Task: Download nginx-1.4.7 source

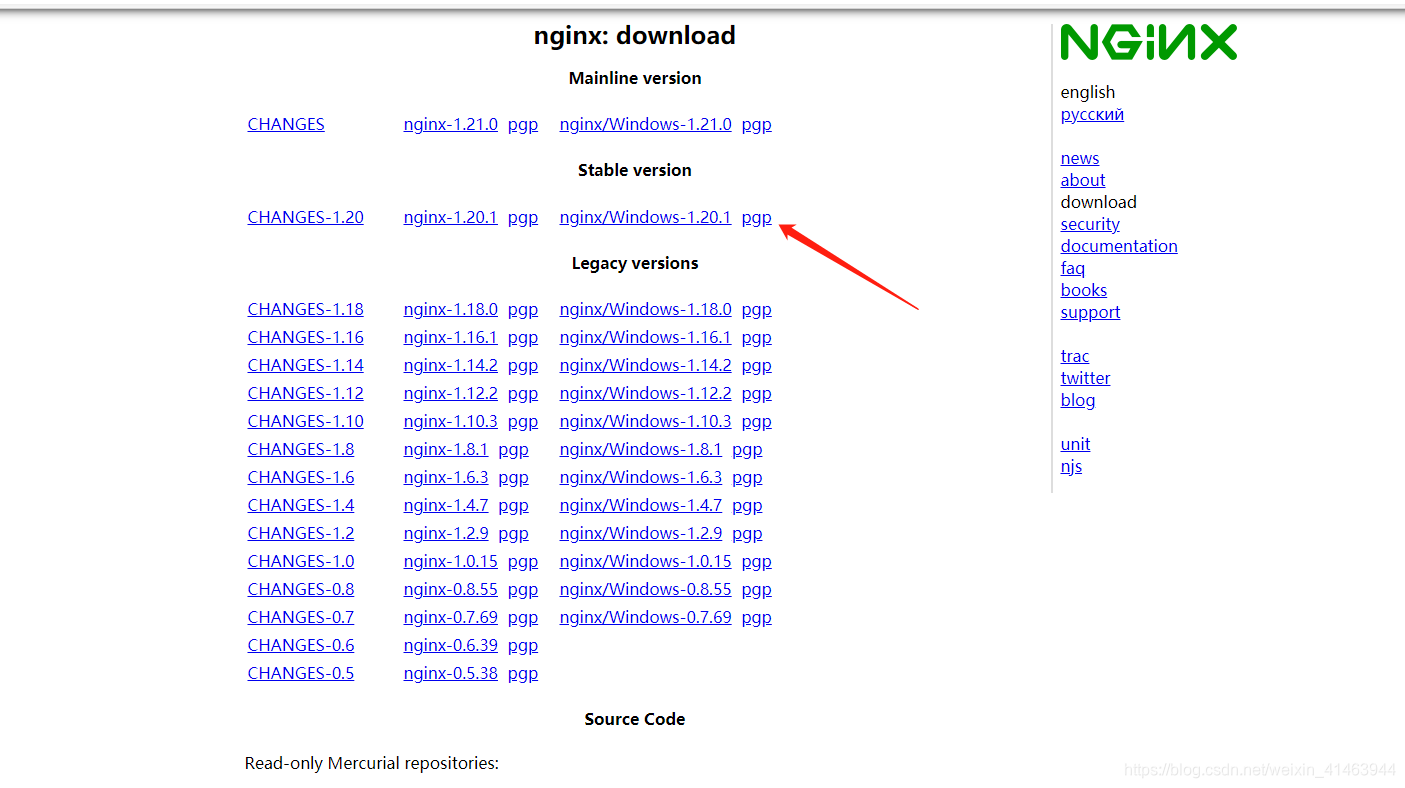Action: tap(446, 505)
